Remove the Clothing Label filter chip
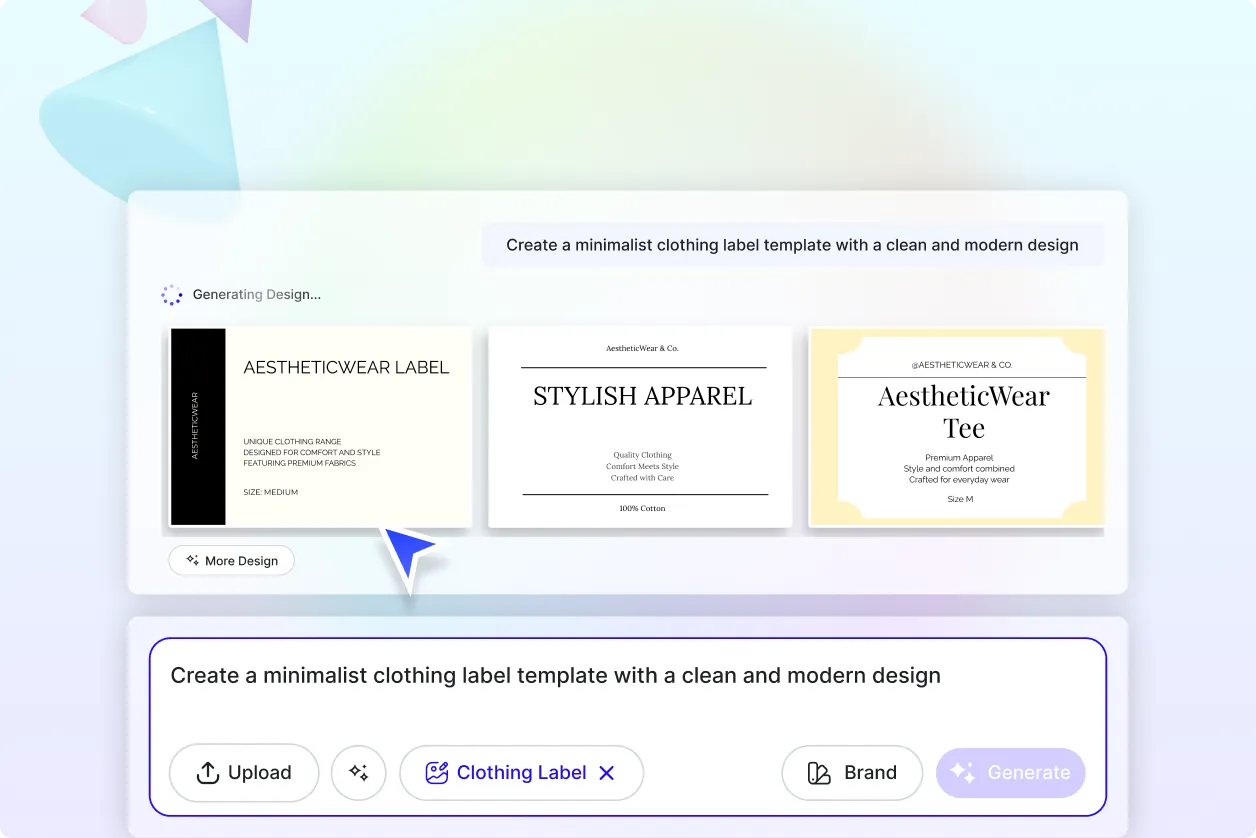 coord(607,772)
